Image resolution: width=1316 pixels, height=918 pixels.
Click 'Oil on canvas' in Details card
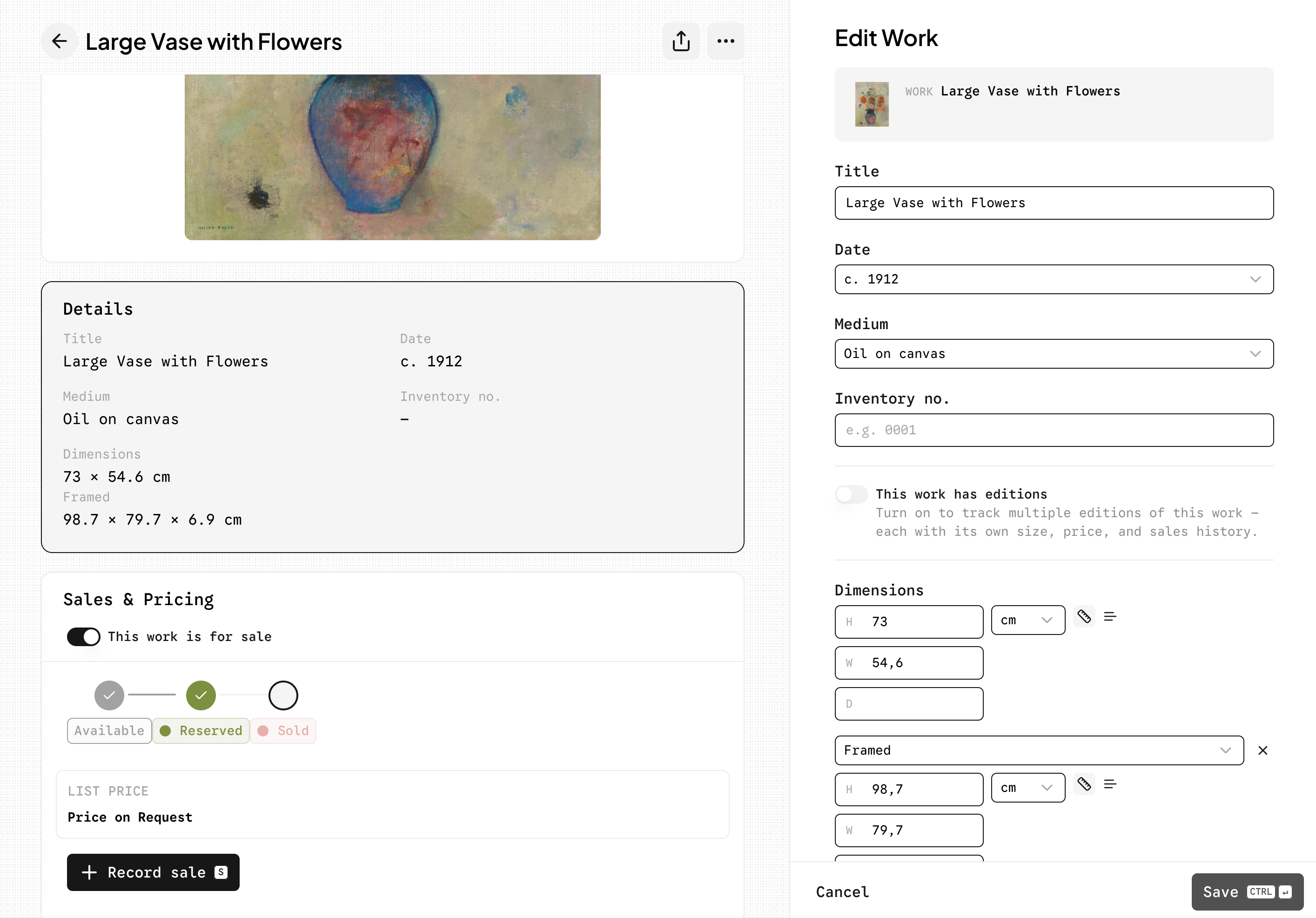(121, 419)
